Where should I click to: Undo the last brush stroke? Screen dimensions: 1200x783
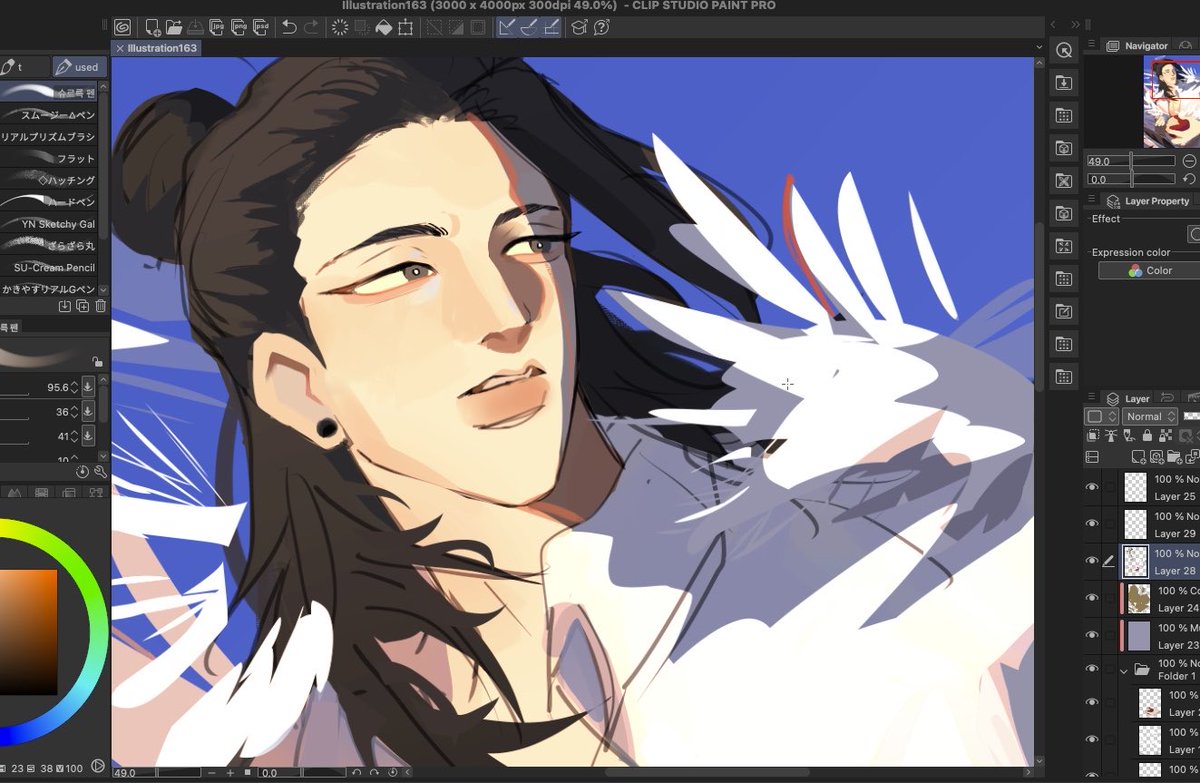(x=290, y=27)
